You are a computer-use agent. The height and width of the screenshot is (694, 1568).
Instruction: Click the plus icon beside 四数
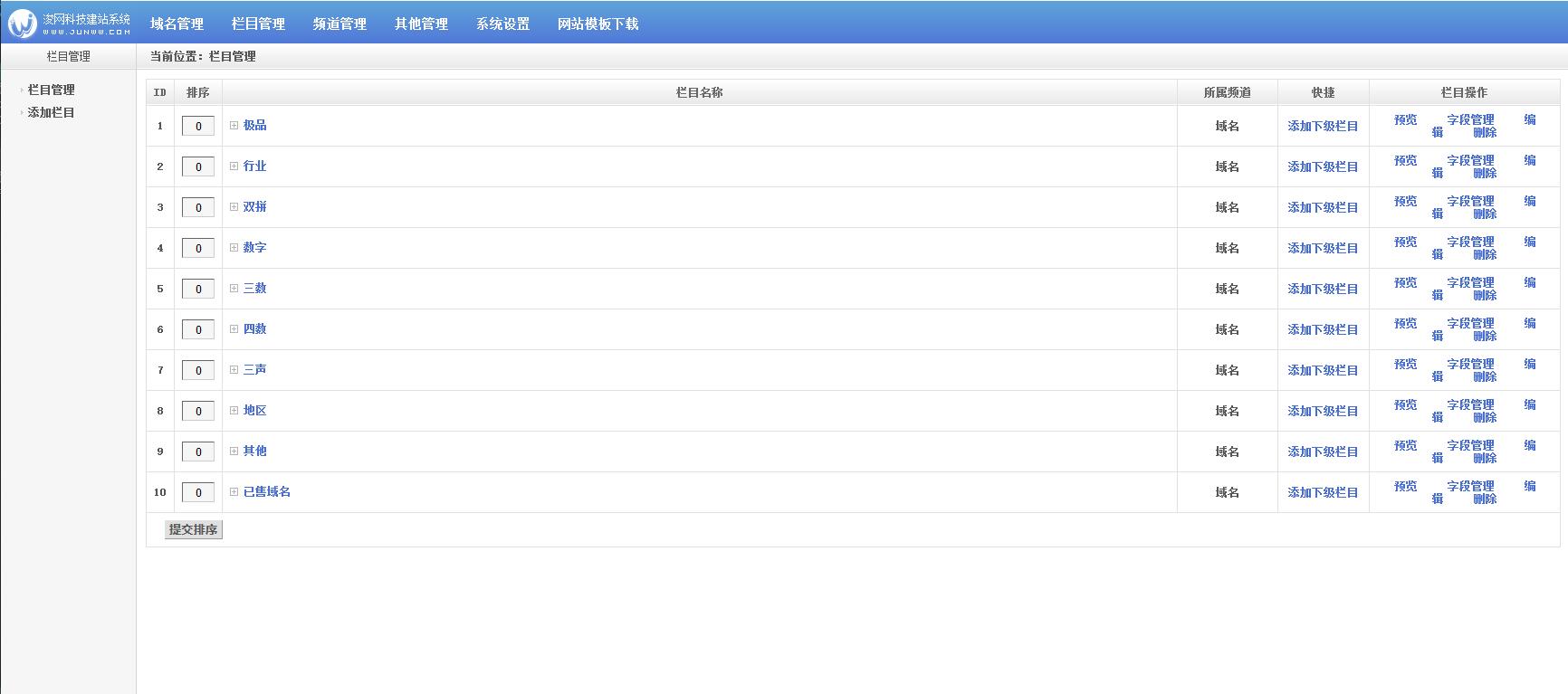click(x=234, y=329)
